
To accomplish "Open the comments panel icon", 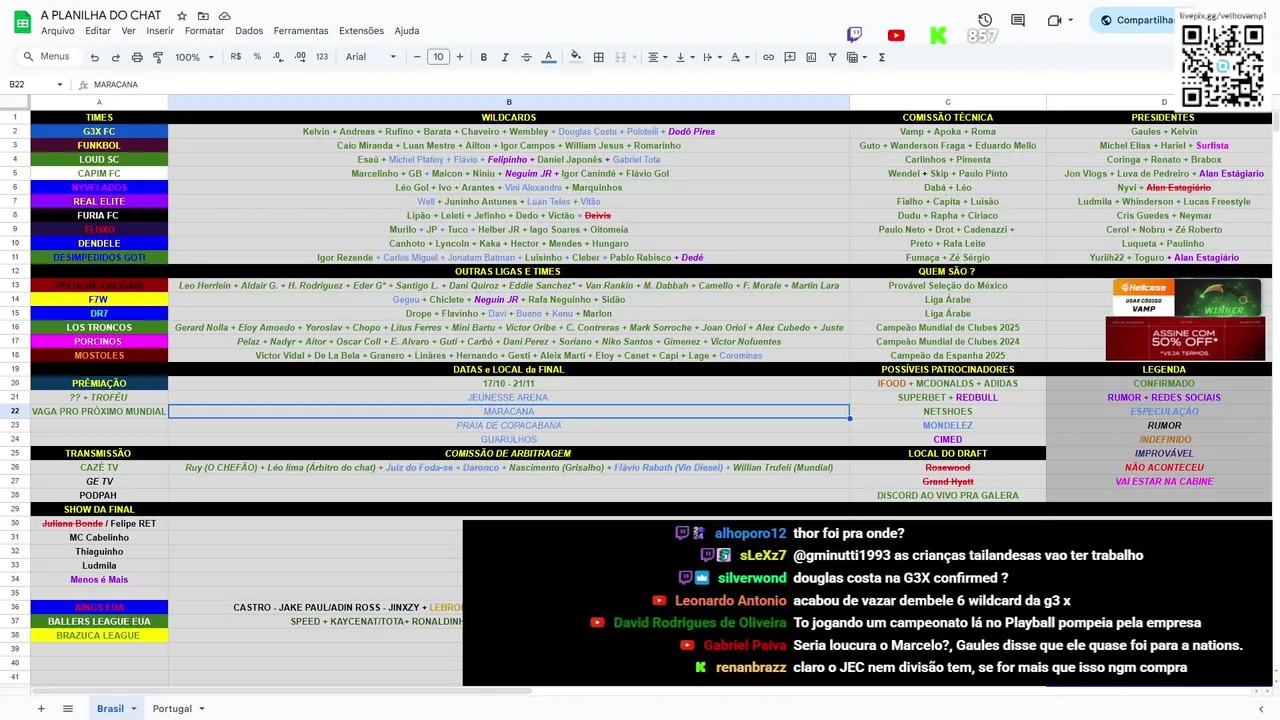I will tap(1018, 20).
